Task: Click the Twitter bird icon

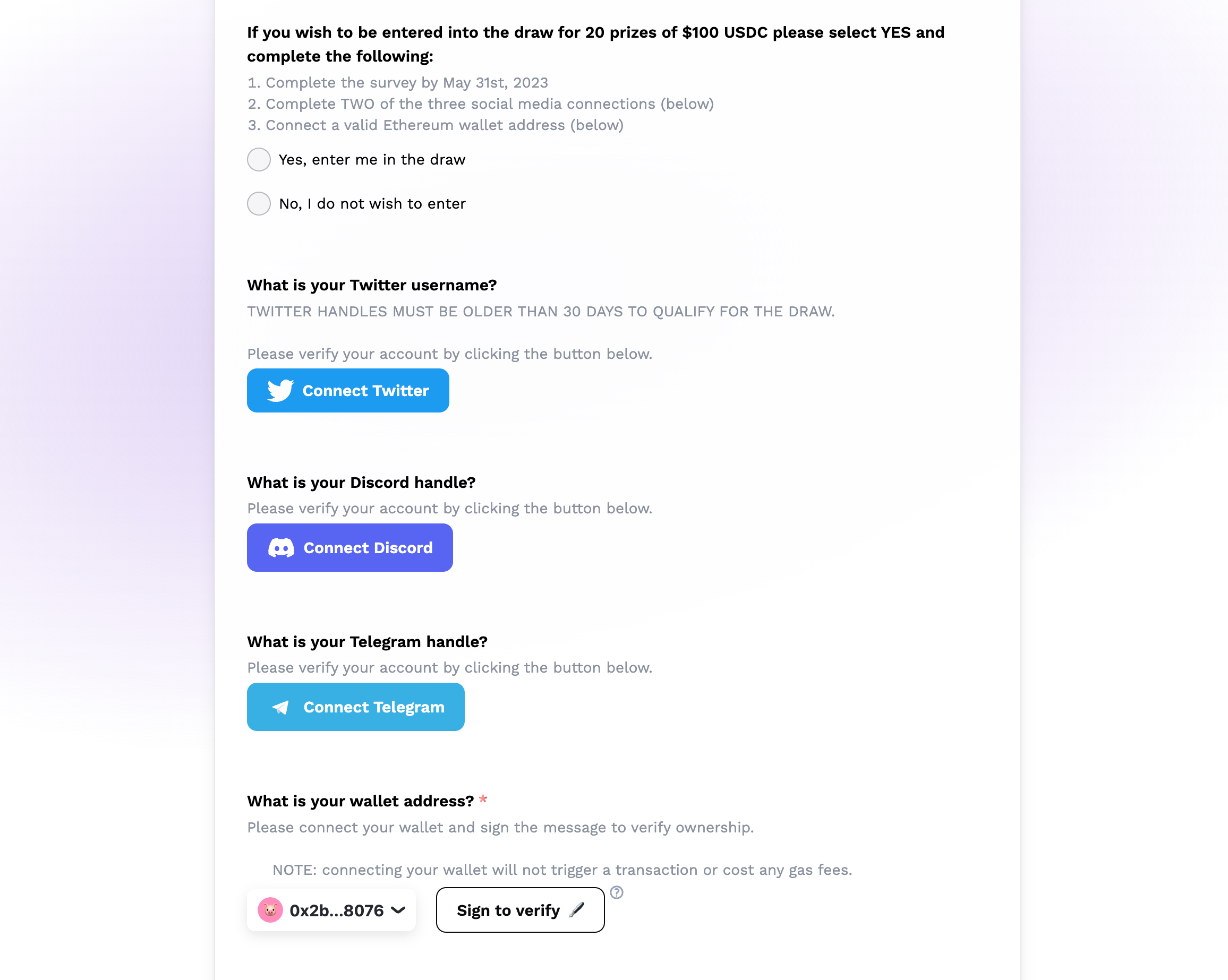Action: [x=280, y=391]
